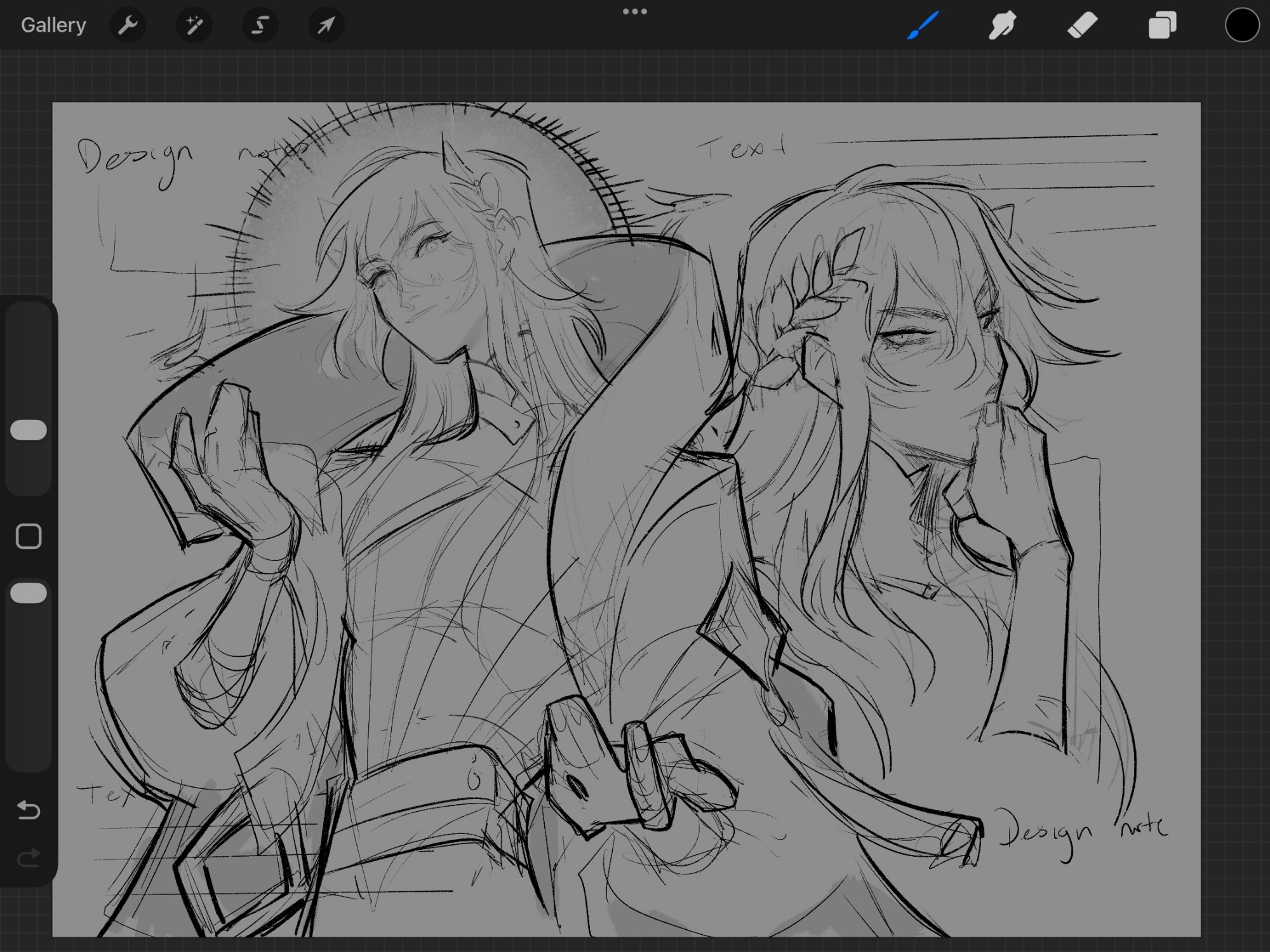Select the Brush paint tool

point(923,25)
